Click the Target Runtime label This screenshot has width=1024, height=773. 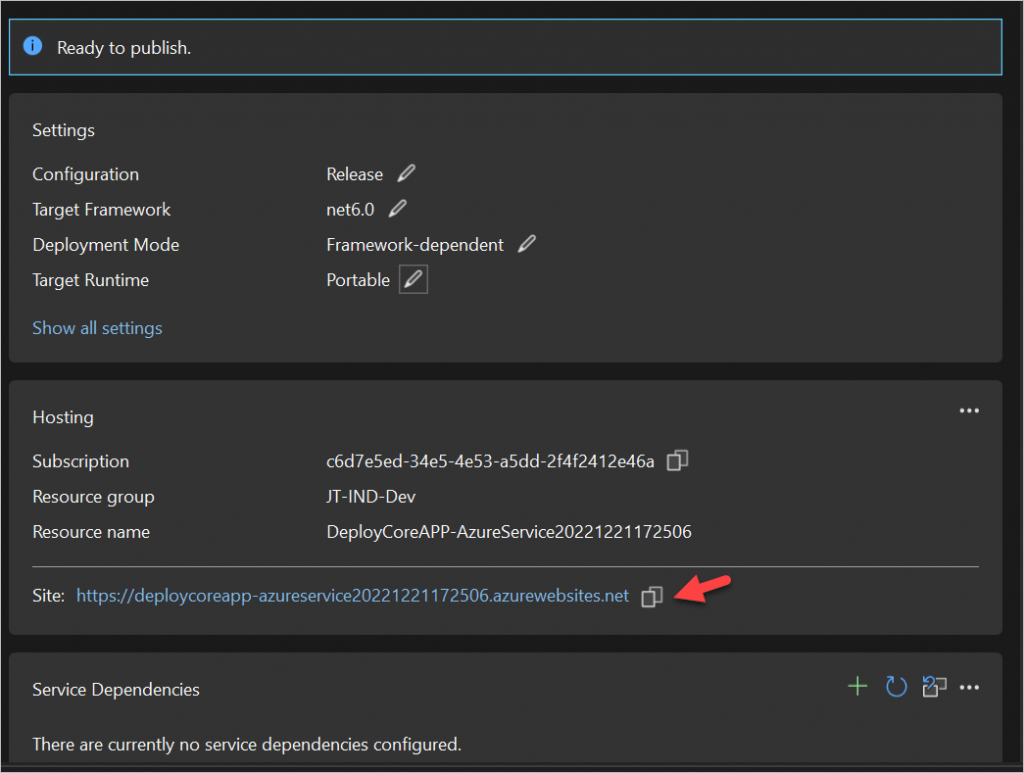(91, 280)
